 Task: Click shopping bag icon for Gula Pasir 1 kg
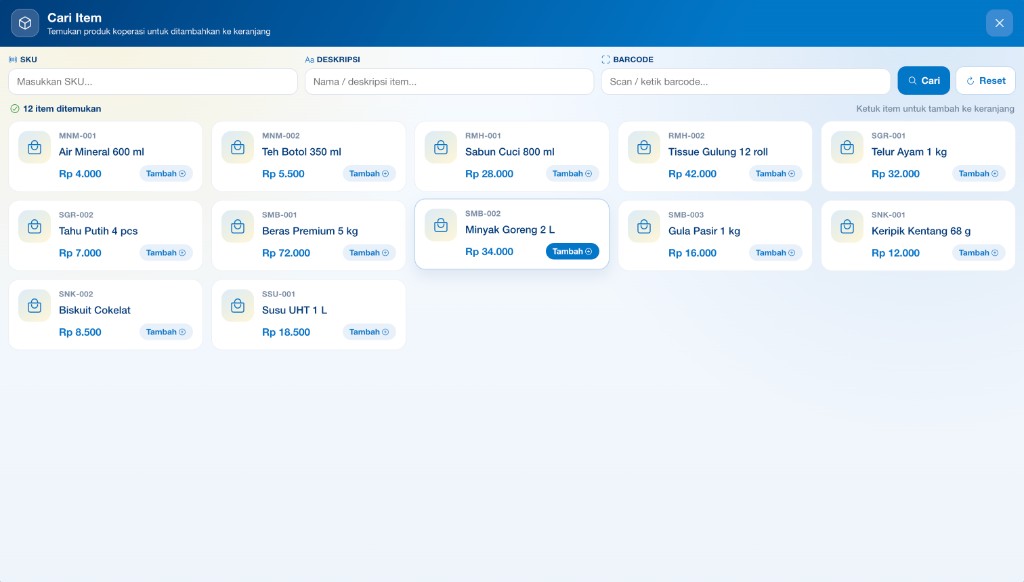click(644, 227)
